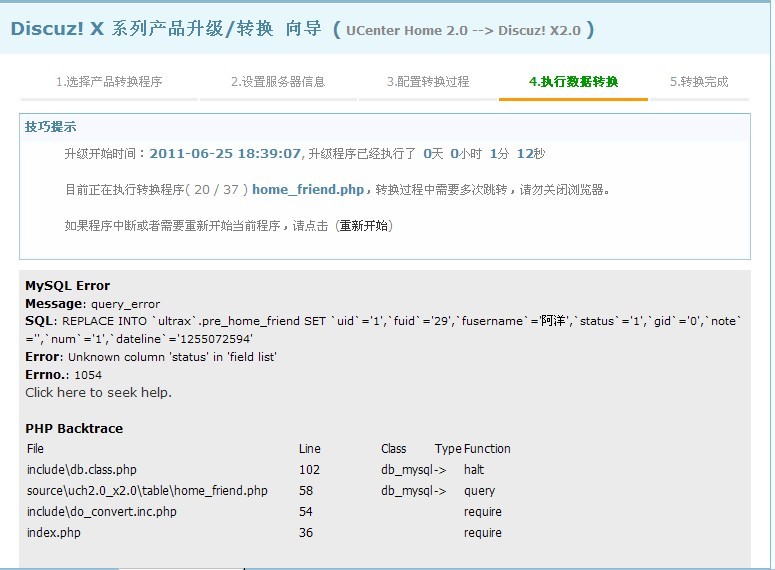This screenshot has height=570, width=775.
Task: Click require in index.php row
Action: pyautogui.click(x=483, y=533)
